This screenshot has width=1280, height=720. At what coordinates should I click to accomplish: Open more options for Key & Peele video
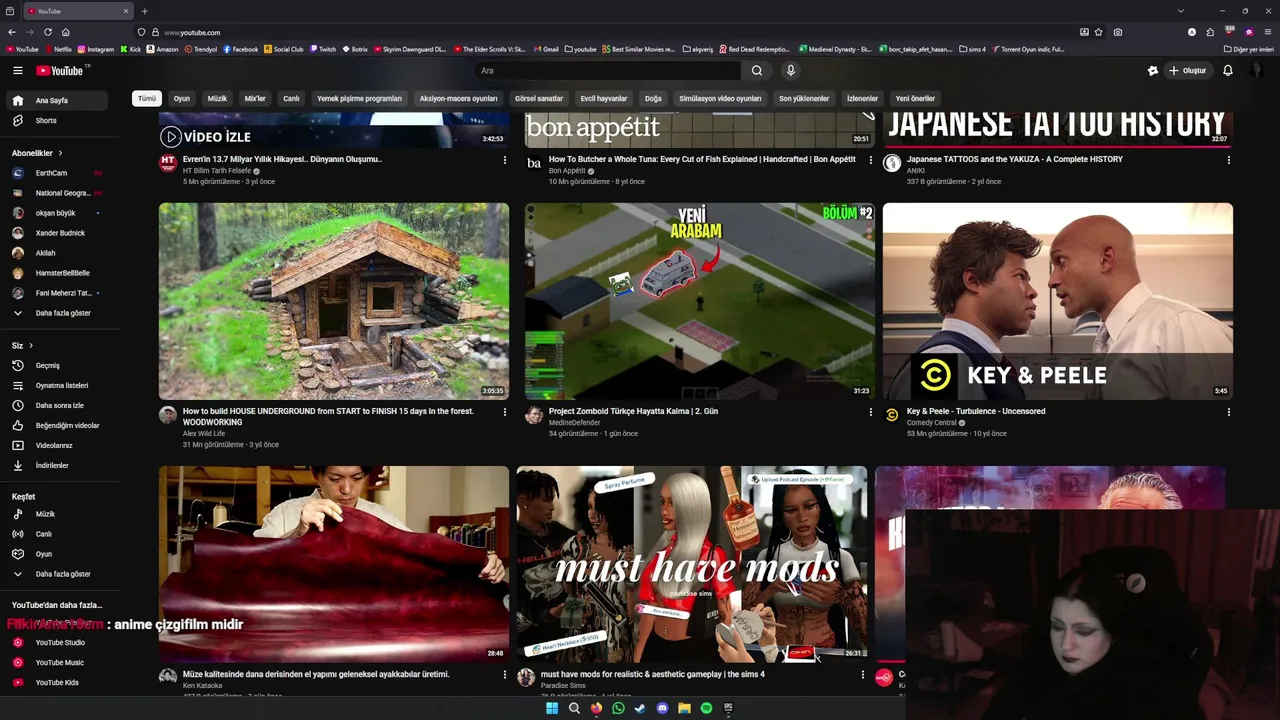1228,412
